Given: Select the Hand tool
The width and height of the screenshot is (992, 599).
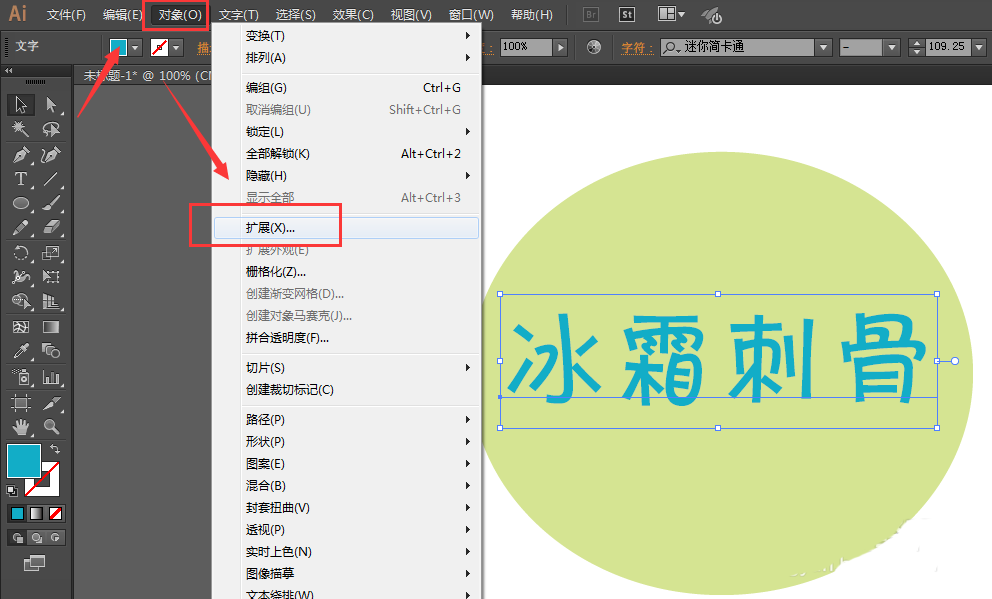Looking at the screenshot, I should 21,428.
